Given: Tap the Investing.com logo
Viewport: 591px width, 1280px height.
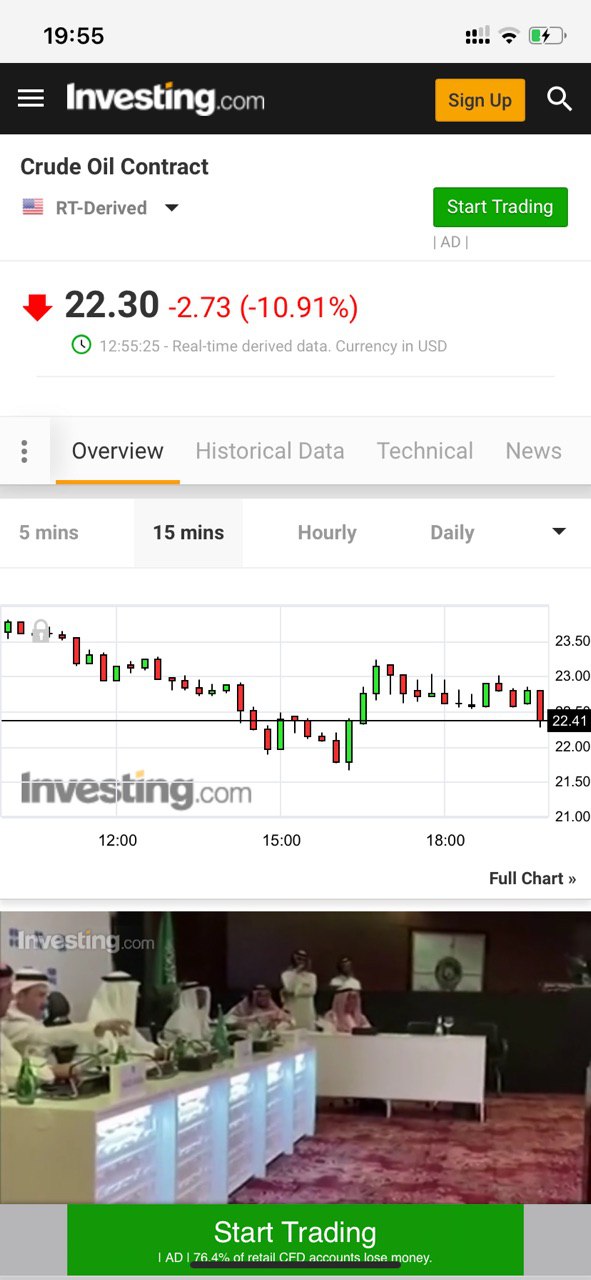Looking at the screenshot, I should click(x=166, y=98).
